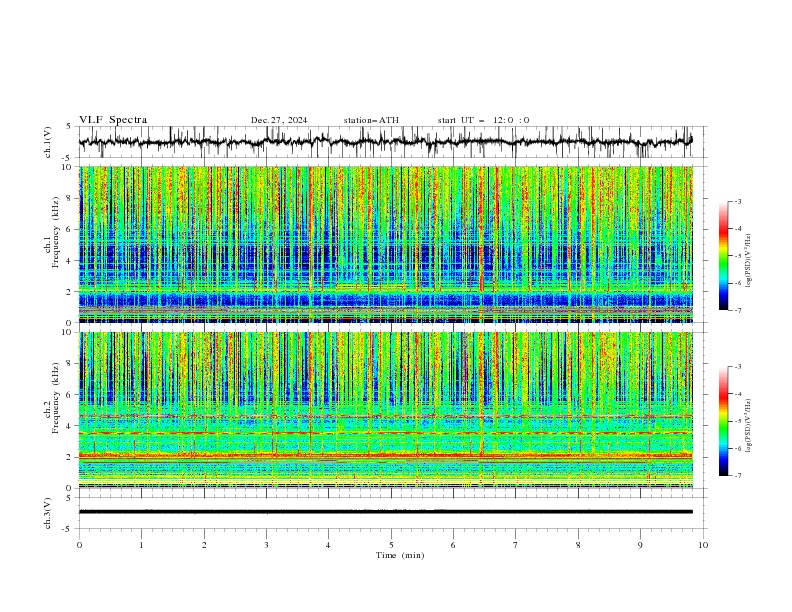Click the "-3" tick on the lower color bar
Viewport: 792px width, 612px height.
(738, 367)
